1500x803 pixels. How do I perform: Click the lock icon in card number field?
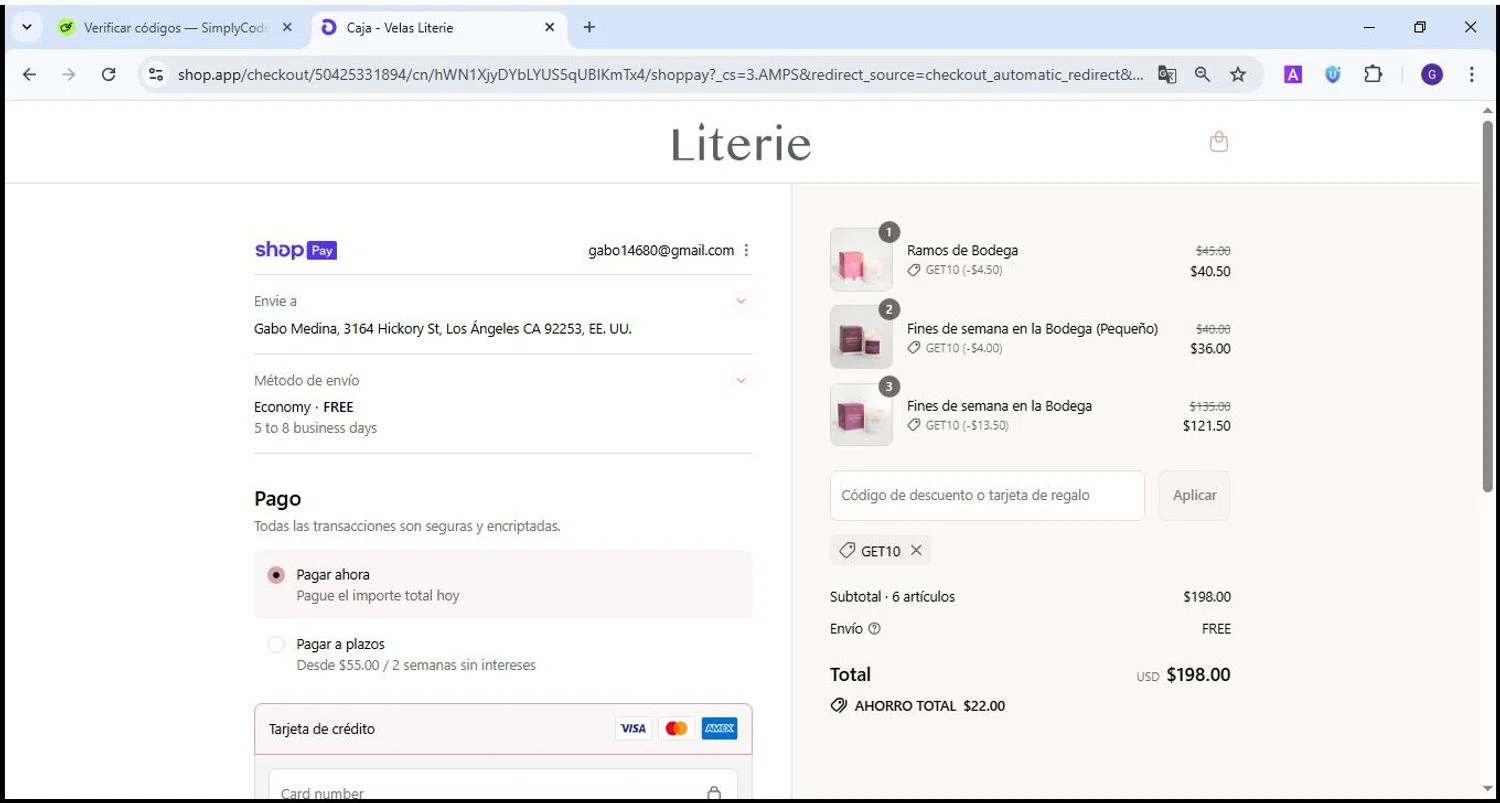(x=714, y=793)
